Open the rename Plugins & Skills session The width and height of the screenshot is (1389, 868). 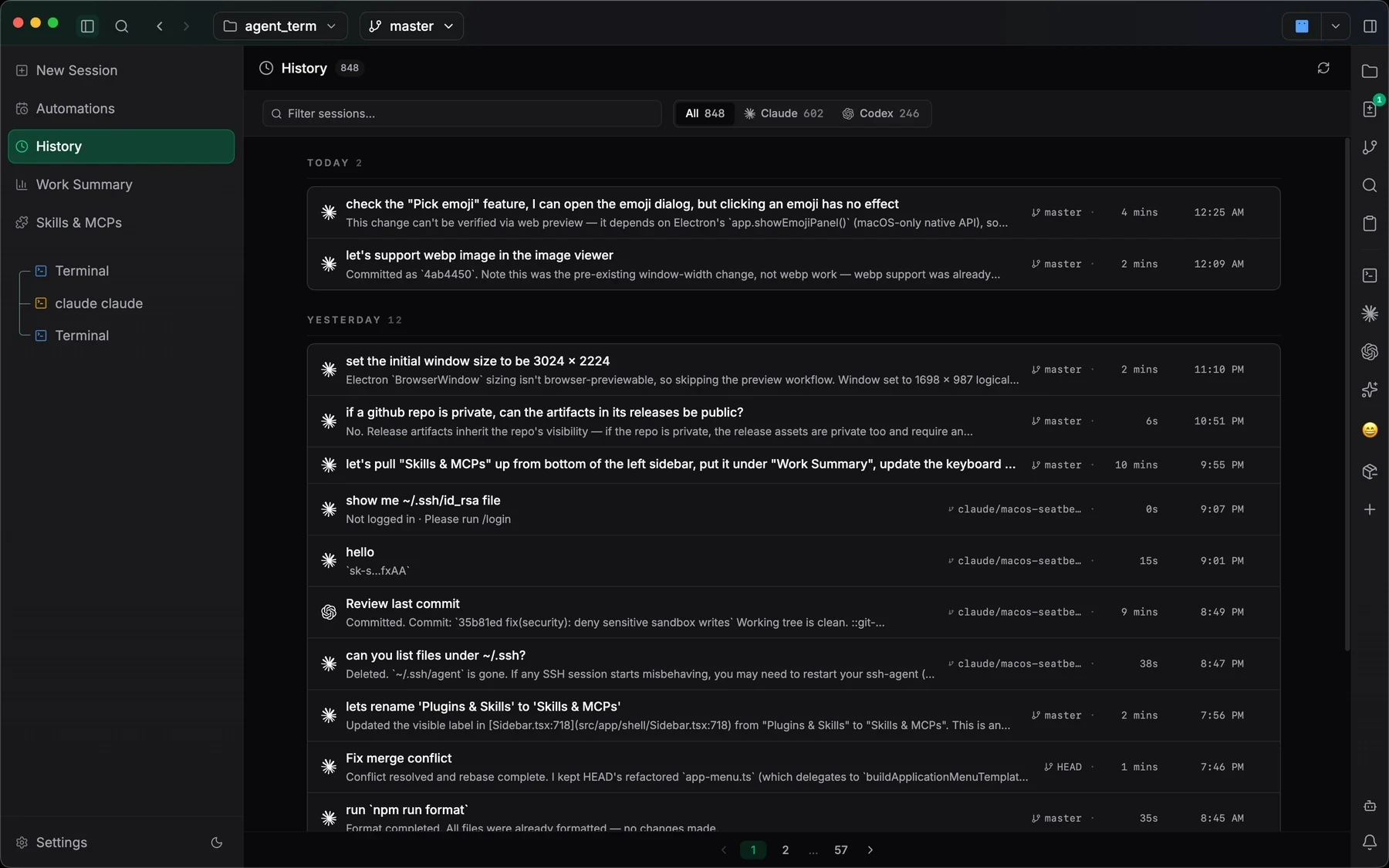pyautogui.click(x=793, y=716)
